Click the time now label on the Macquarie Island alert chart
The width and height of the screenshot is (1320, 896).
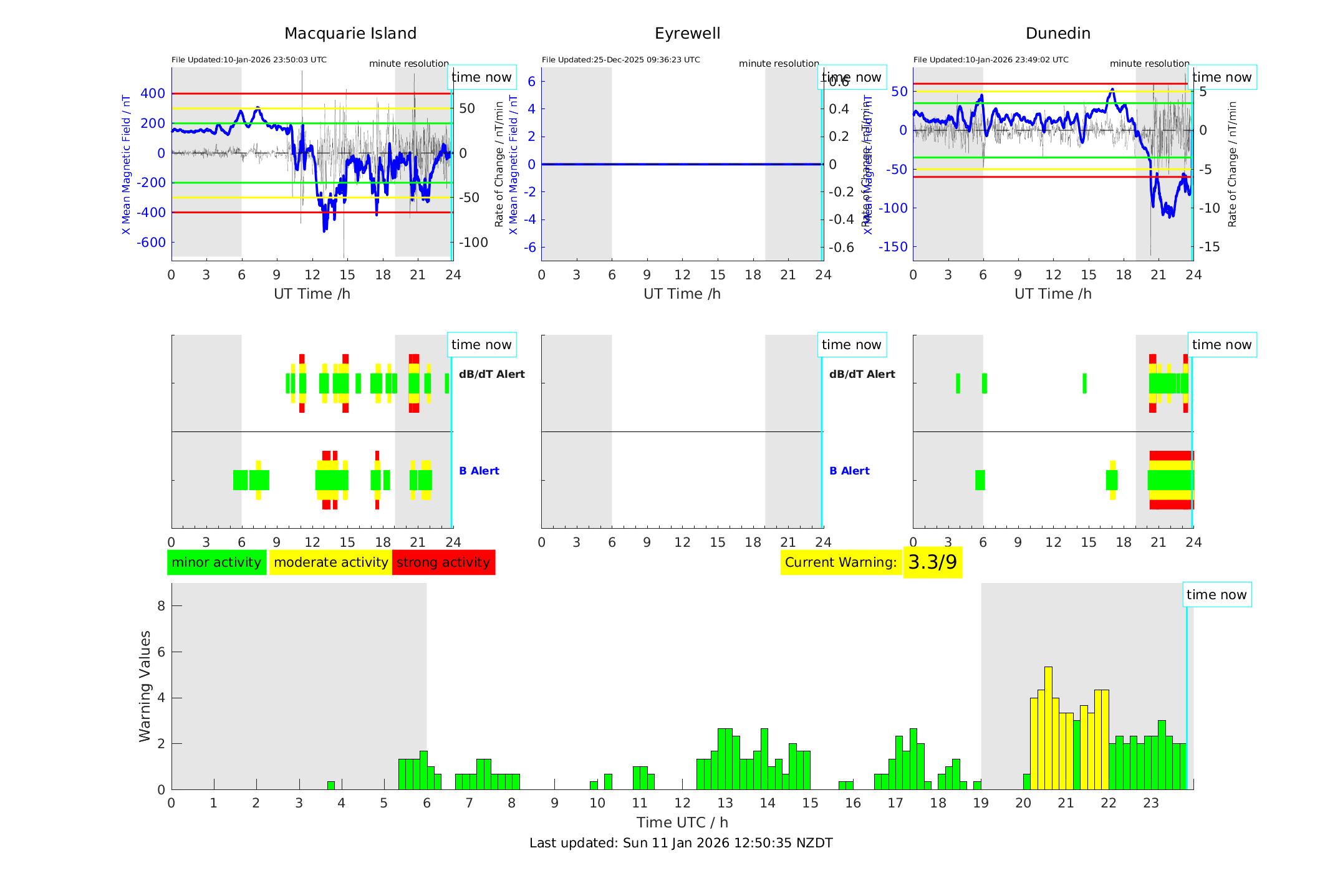pos(481,345)
